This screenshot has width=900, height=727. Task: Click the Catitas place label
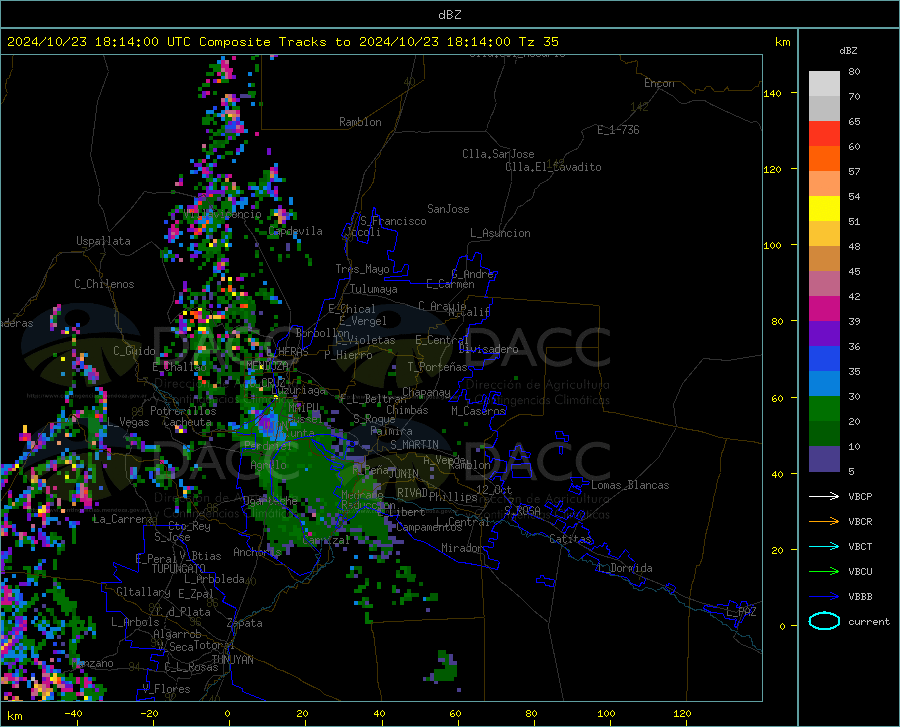click(571, 539)
